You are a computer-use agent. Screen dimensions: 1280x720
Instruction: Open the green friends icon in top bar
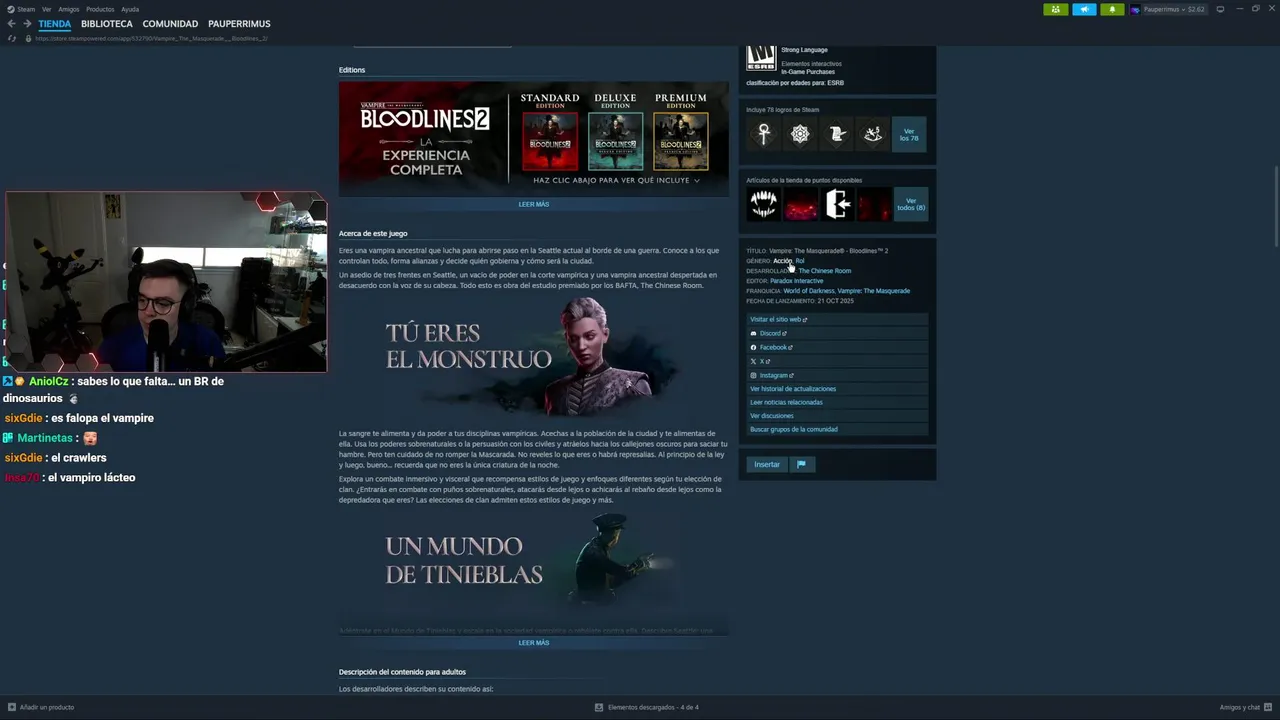point(1055,9)
